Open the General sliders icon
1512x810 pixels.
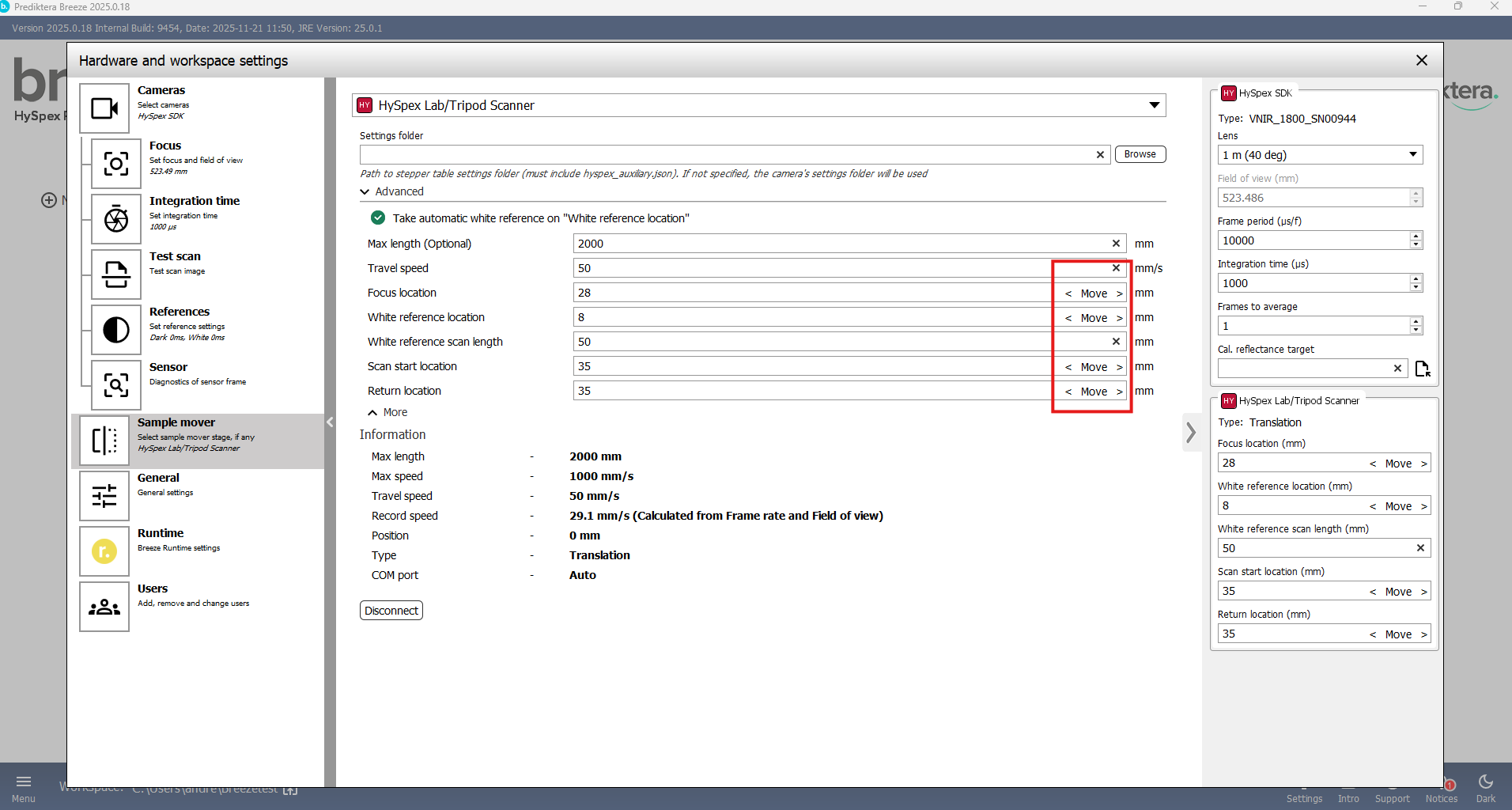[104, 496]
